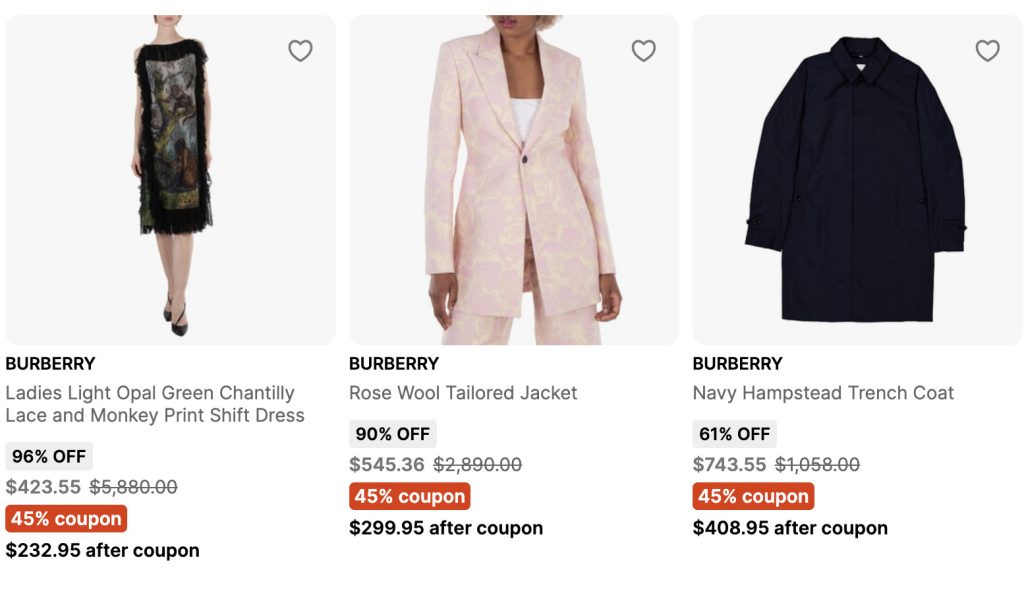
Task: Favorite the Monkey Print Shift Dress heart
Action: click(300, 51)
